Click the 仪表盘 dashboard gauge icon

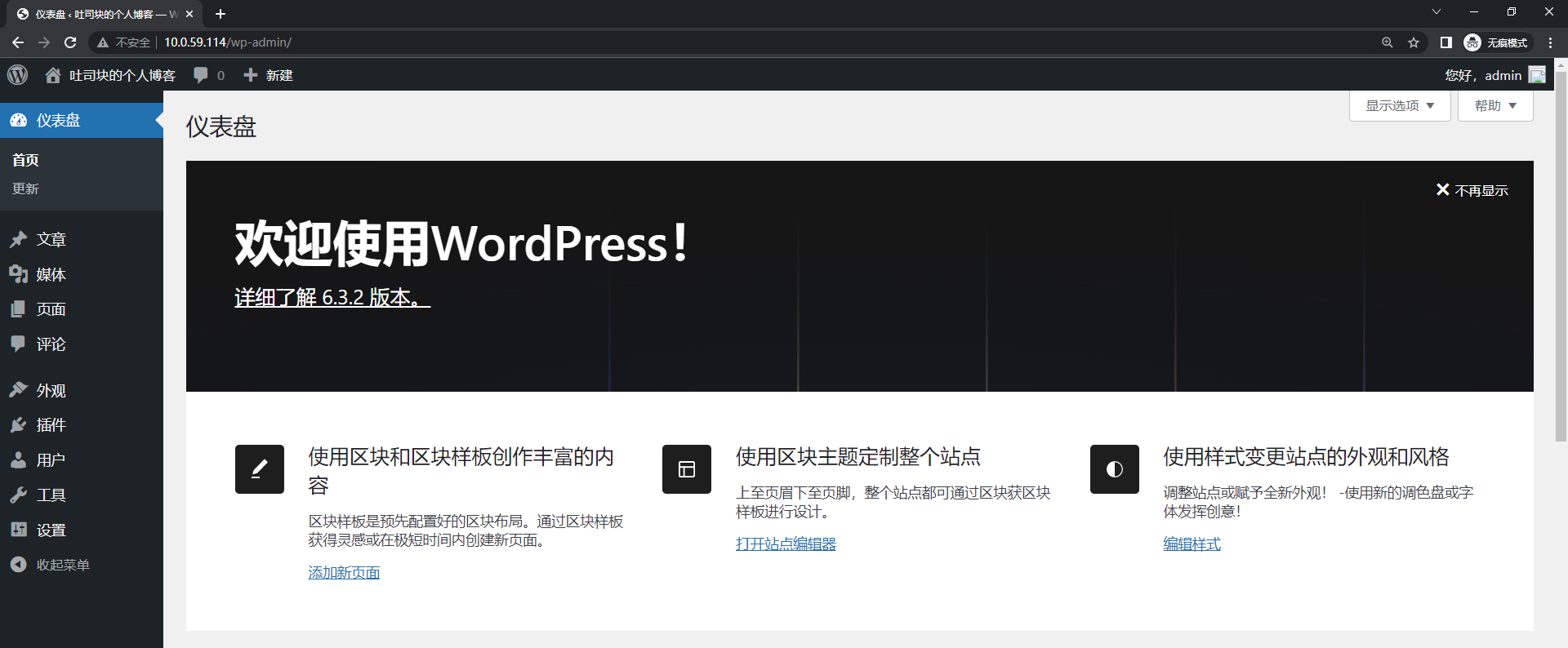[19, 121]
